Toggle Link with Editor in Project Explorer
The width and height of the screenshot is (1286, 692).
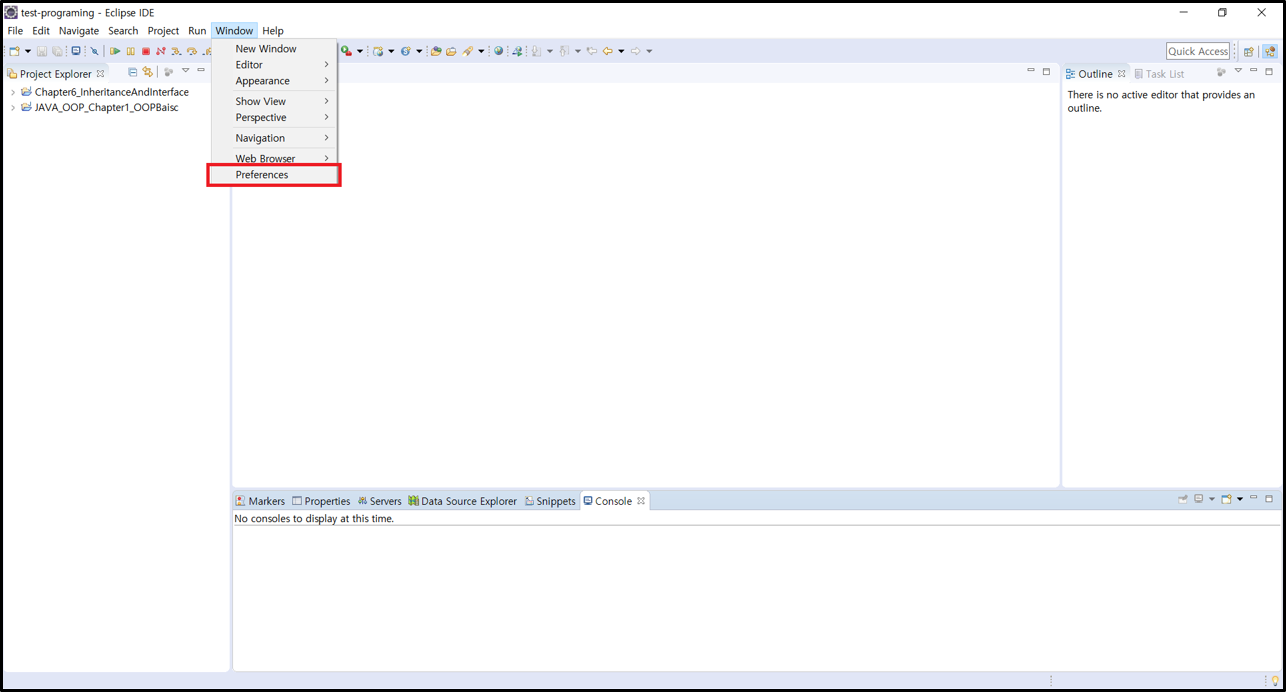pyautogui.click(x=148, y=72)
